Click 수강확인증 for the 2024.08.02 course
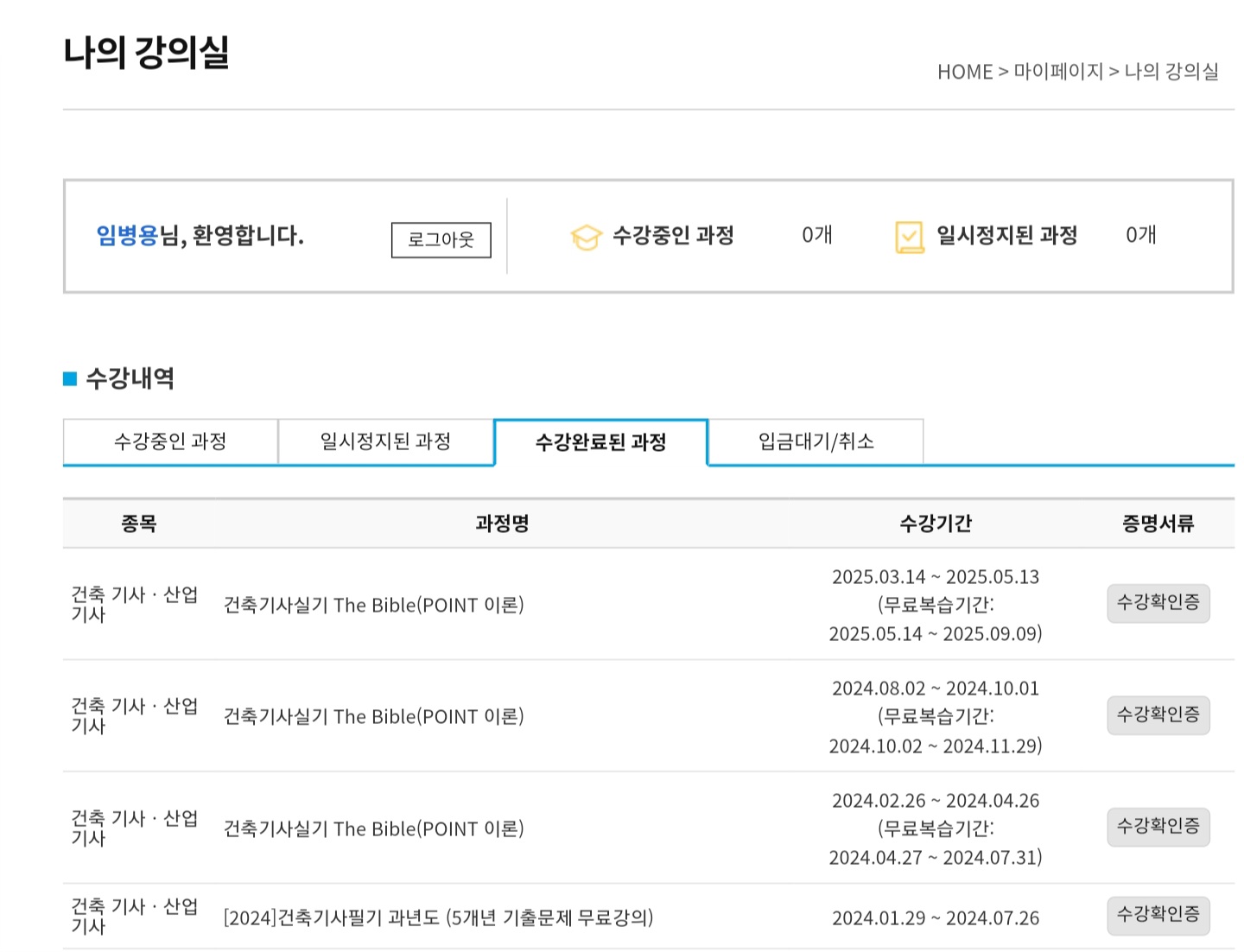 1158,714
